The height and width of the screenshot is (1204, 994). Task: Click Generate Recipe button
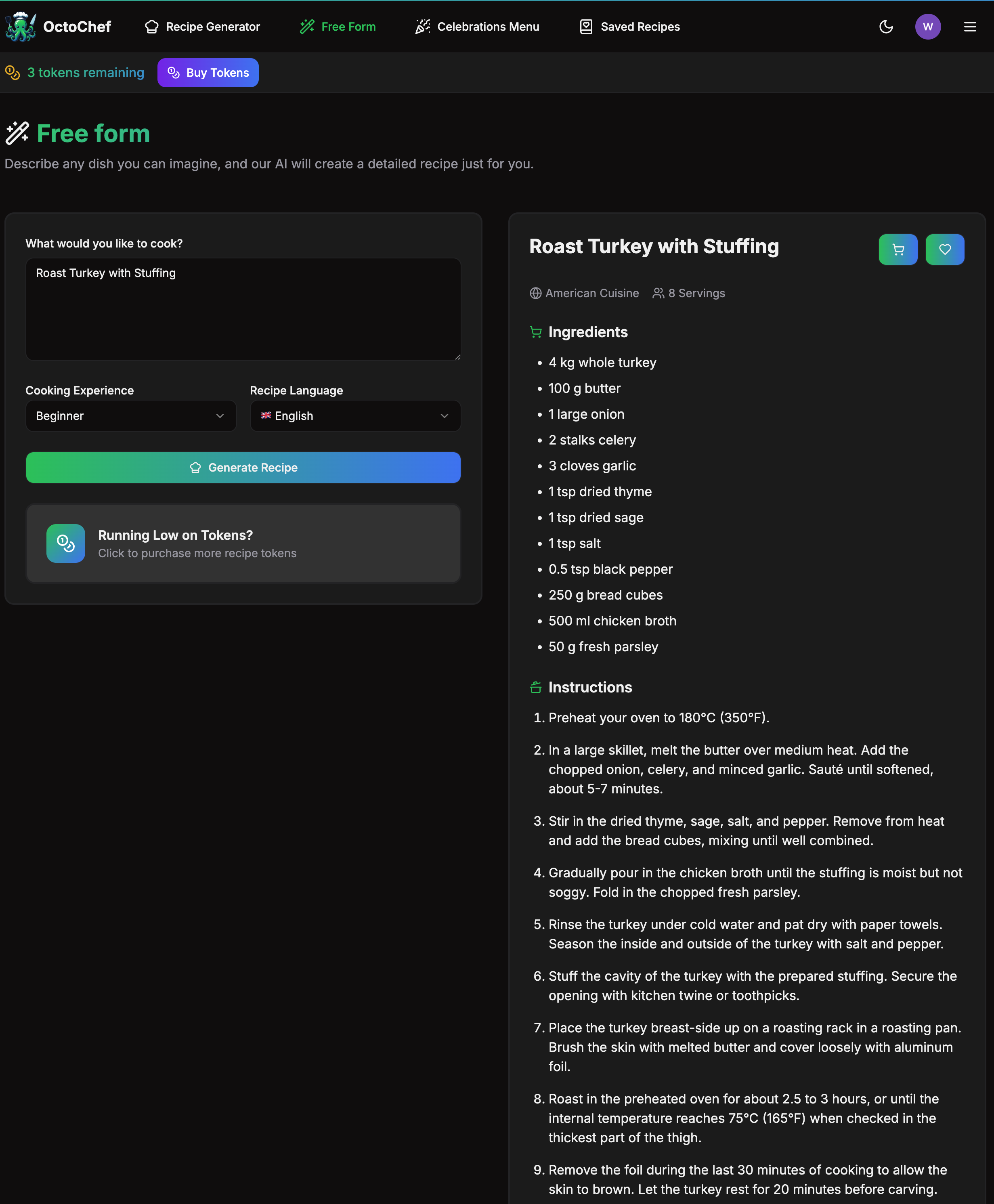243,468
